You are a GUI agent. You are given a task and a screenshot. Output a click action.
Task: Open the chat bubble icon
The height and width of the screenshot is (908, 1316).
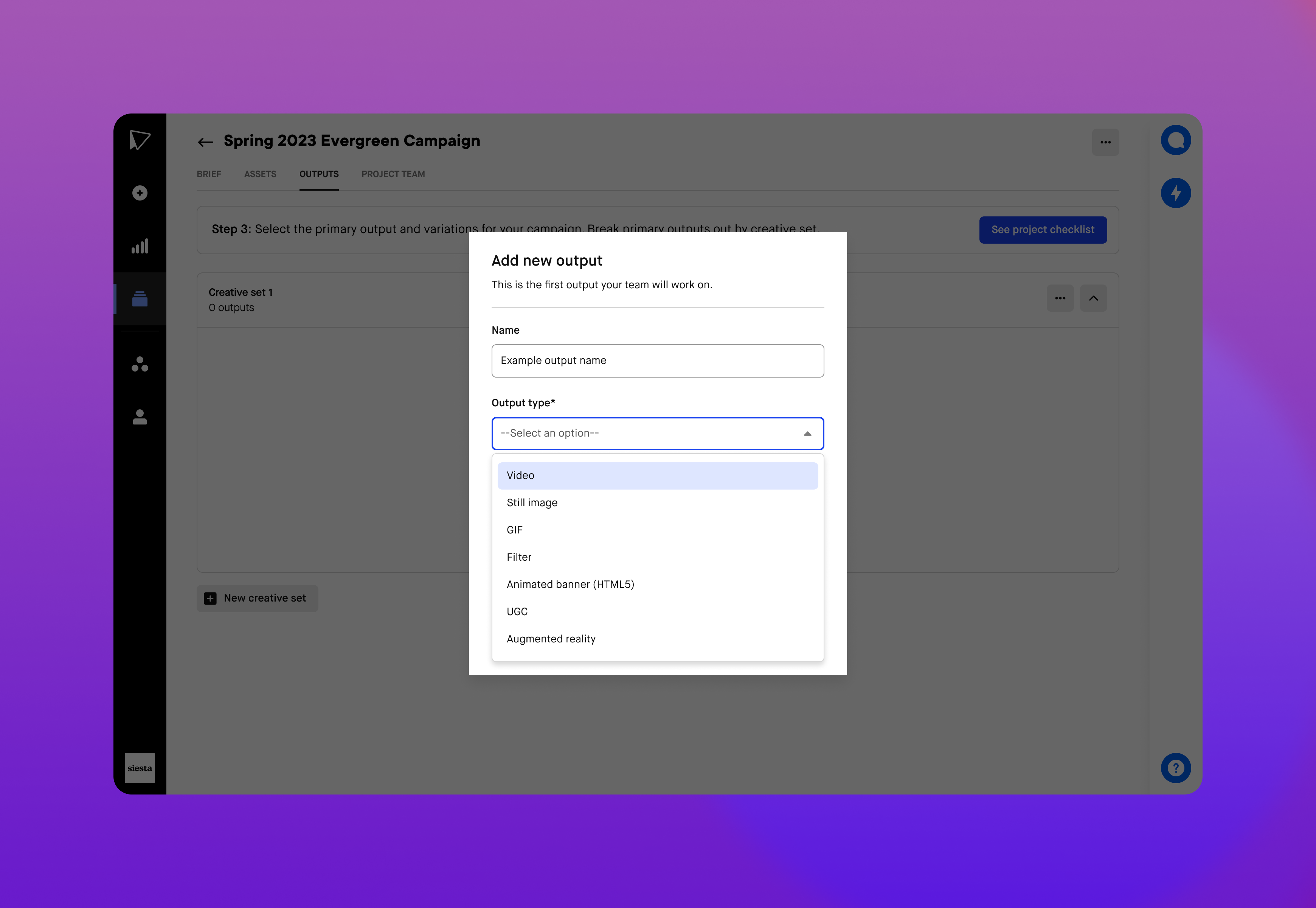point(1176,140)
